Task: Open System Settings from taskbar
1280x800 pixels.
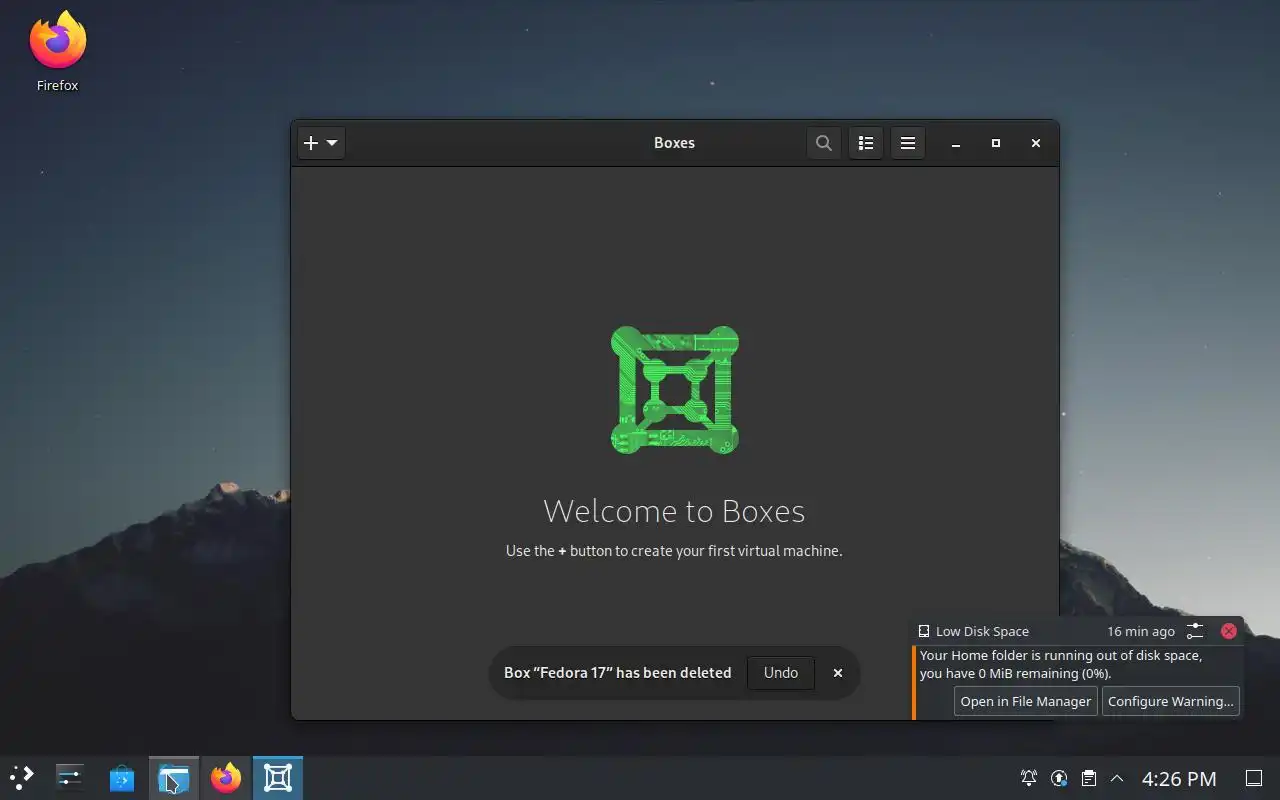Action: pyautogui.click(x=70, y=778)
